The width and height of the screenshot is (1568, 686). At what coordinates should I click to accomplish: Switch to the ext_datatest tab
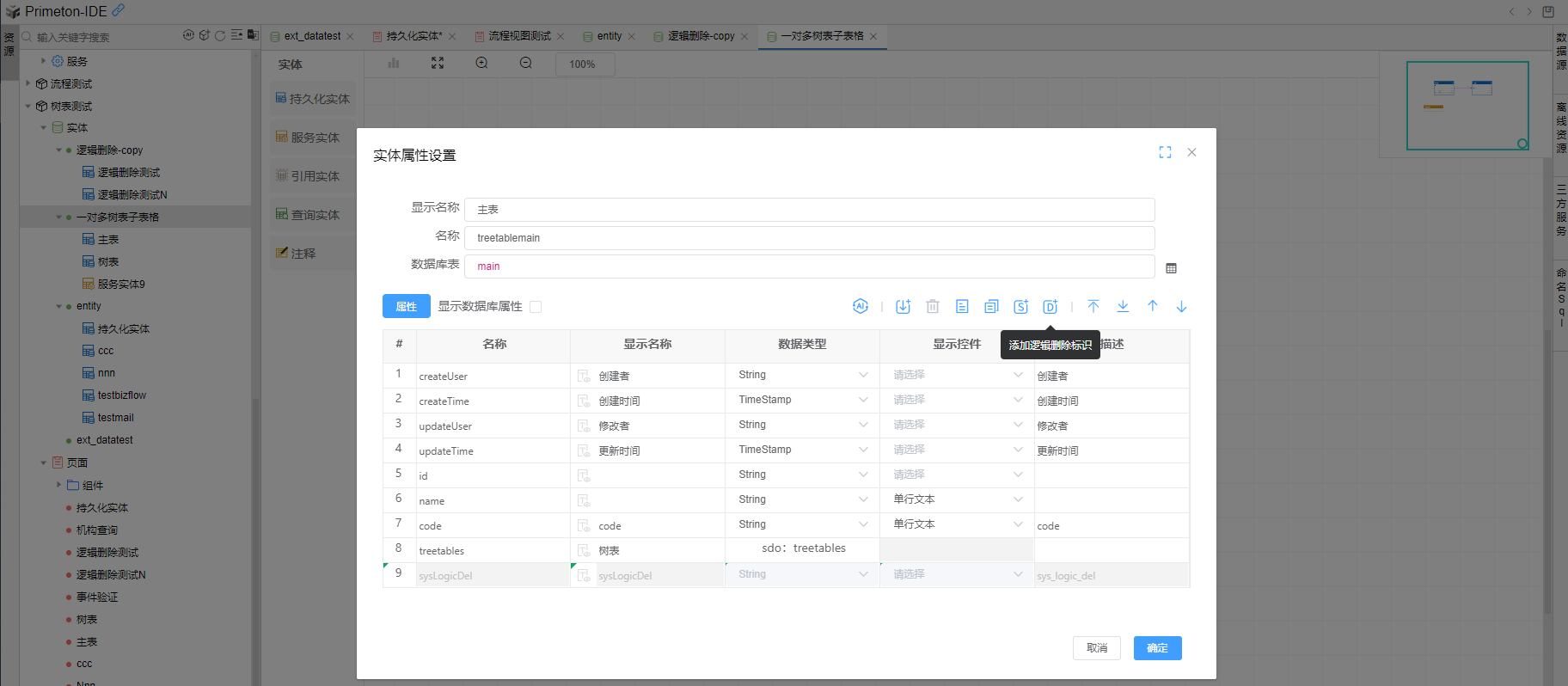coord(311,36)
